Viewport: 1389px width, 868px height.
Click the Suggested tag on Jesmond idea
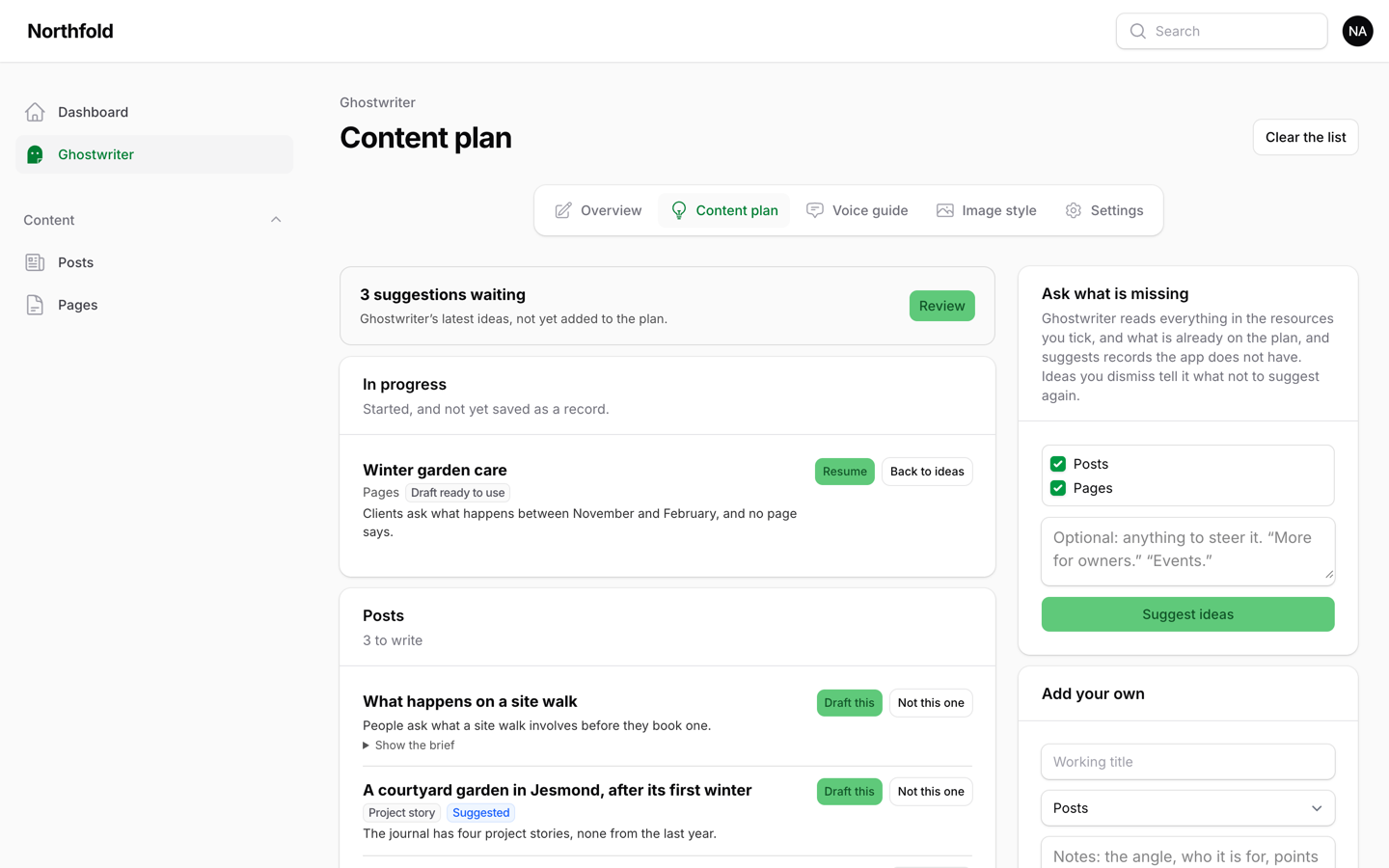click(x=480, y=813)
